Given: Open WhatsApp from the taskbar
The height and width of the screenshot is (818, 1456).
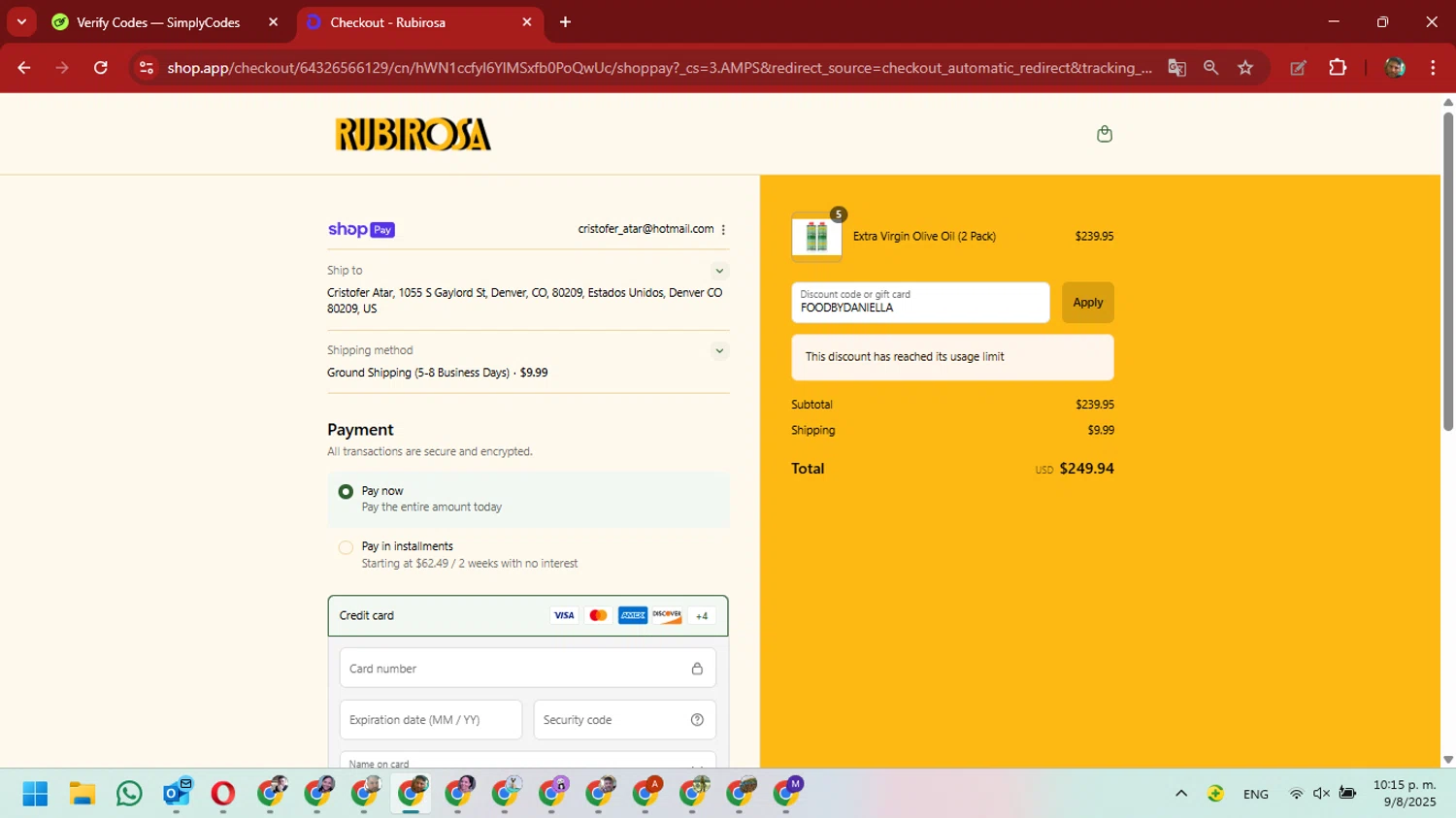Looking at the screenshot, I should (x=128, y=794).
